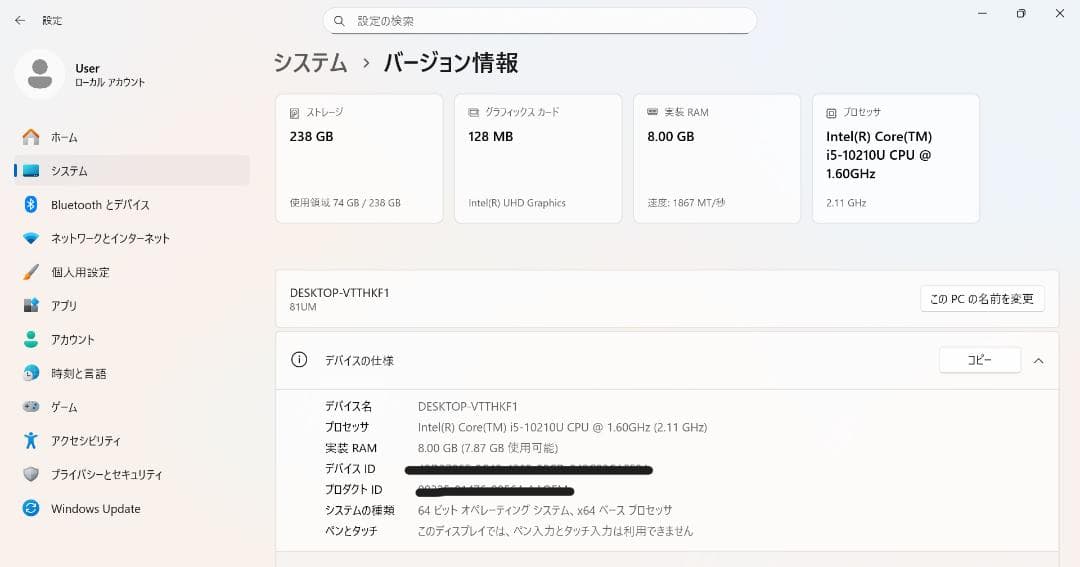Click the ペンとタッチ description text
Image resolution: width=1080 pixels, height=567 pixels.
pyautogui.click(x=555, y=530)
